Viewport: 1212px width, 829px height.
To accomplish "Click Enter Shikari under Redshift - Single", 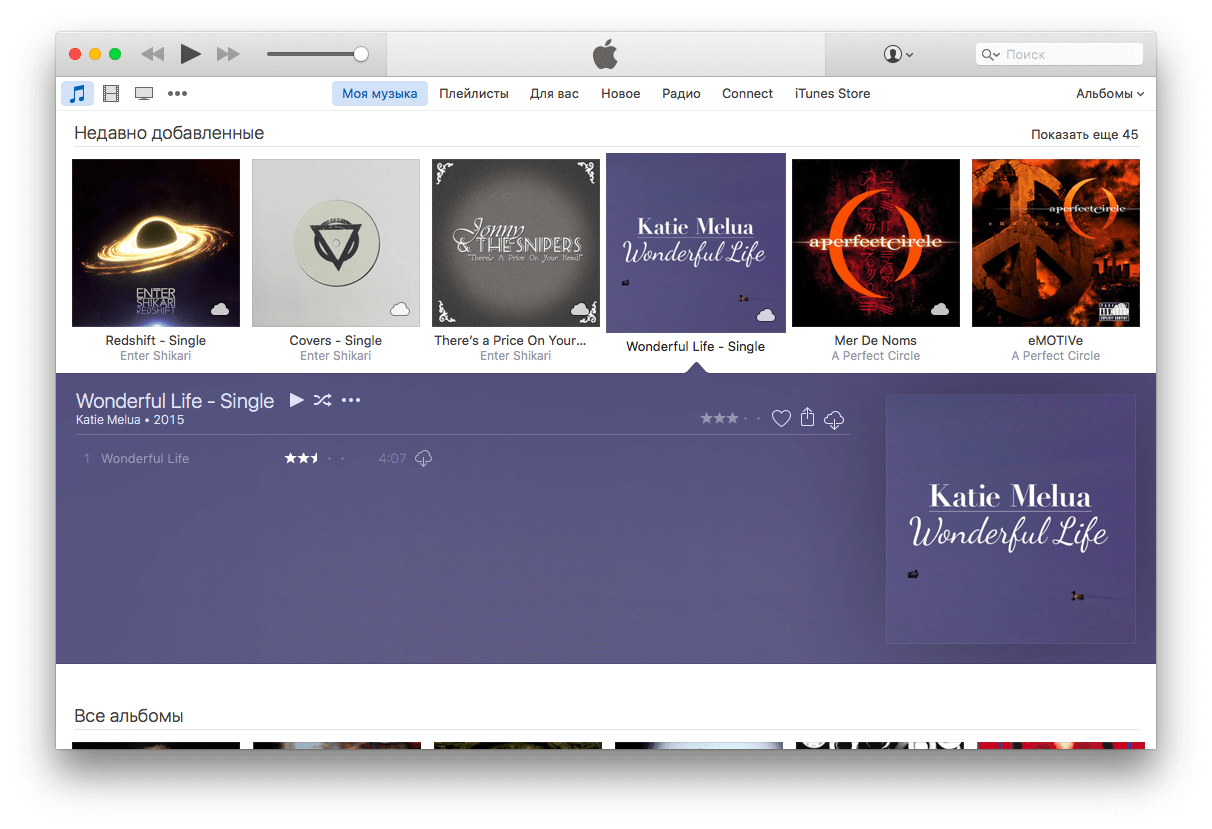I will tap(155, 356).
